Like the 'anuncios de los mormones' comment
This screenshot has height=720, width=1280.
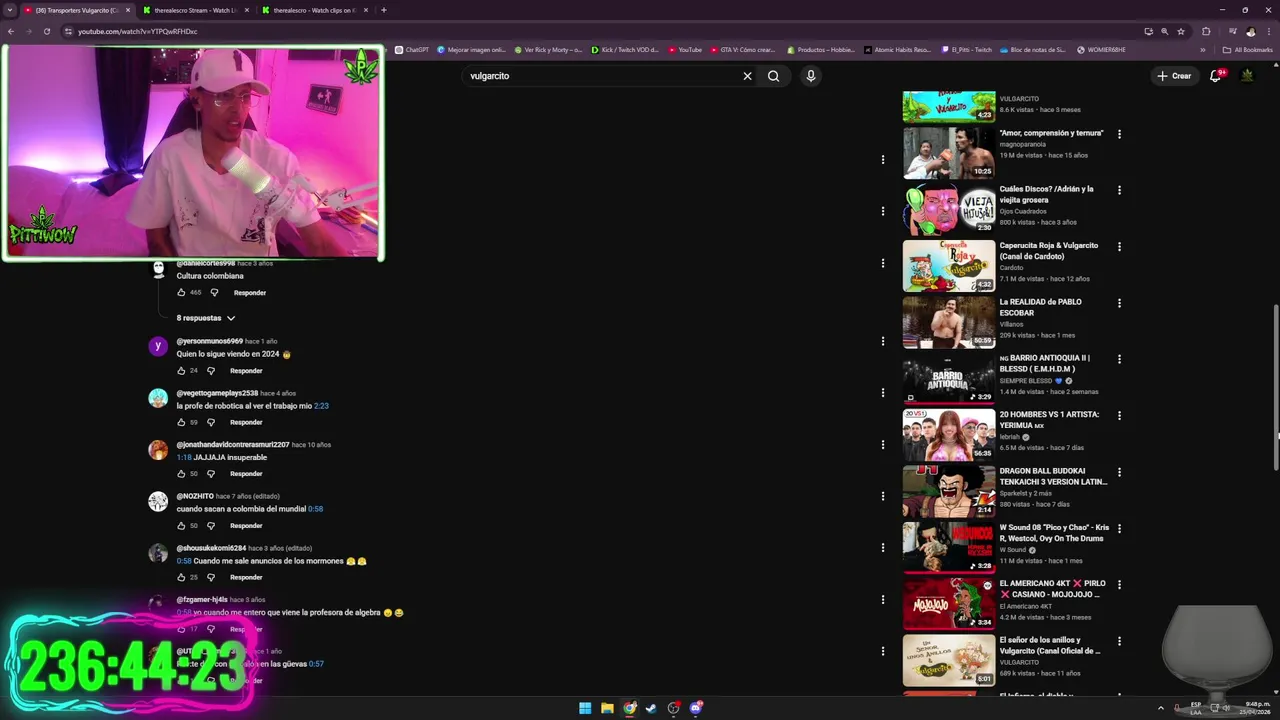click(x=181, y=577)
